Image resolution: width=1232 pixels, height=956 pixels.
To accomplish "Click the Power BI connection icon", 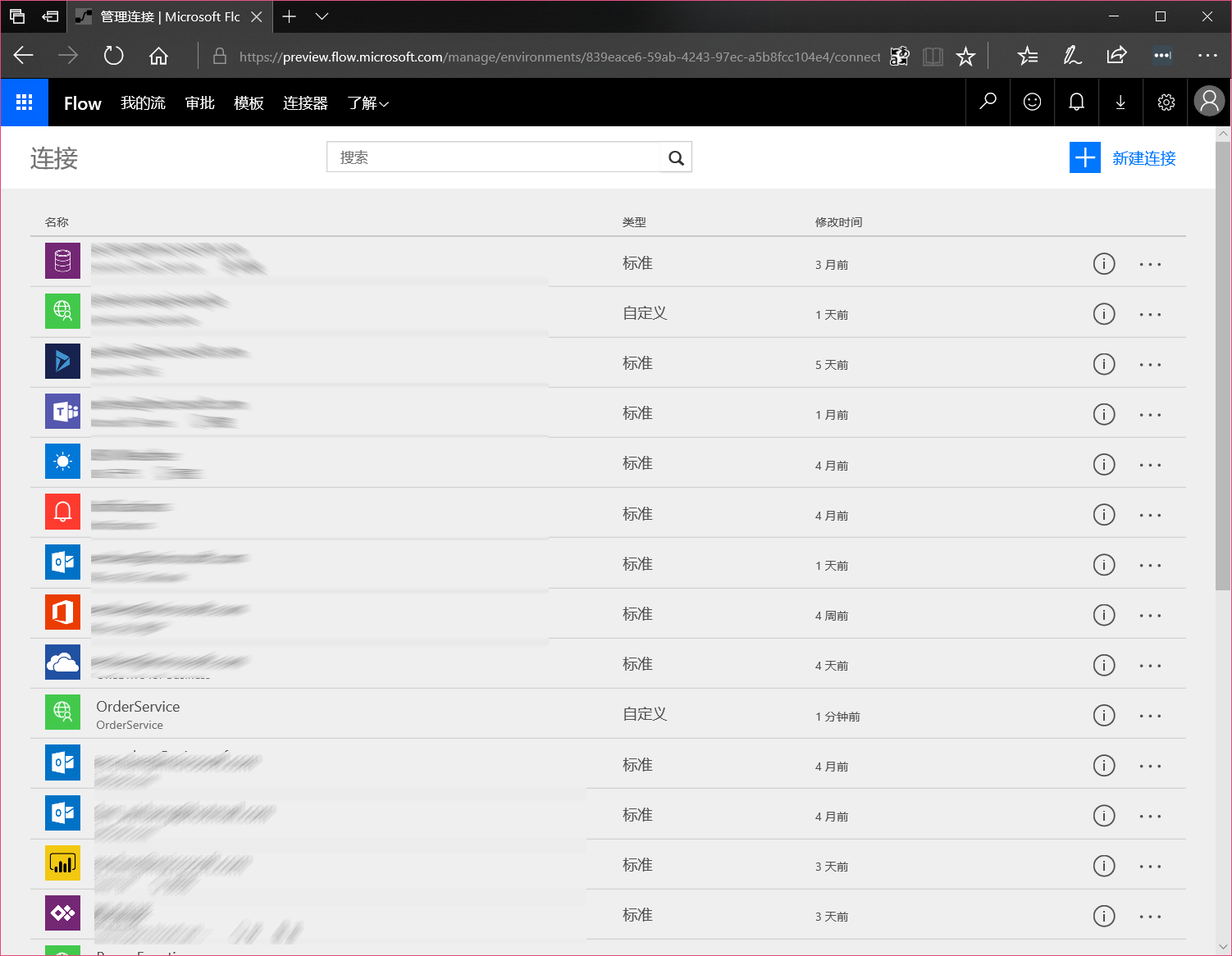I will (62, 863).
